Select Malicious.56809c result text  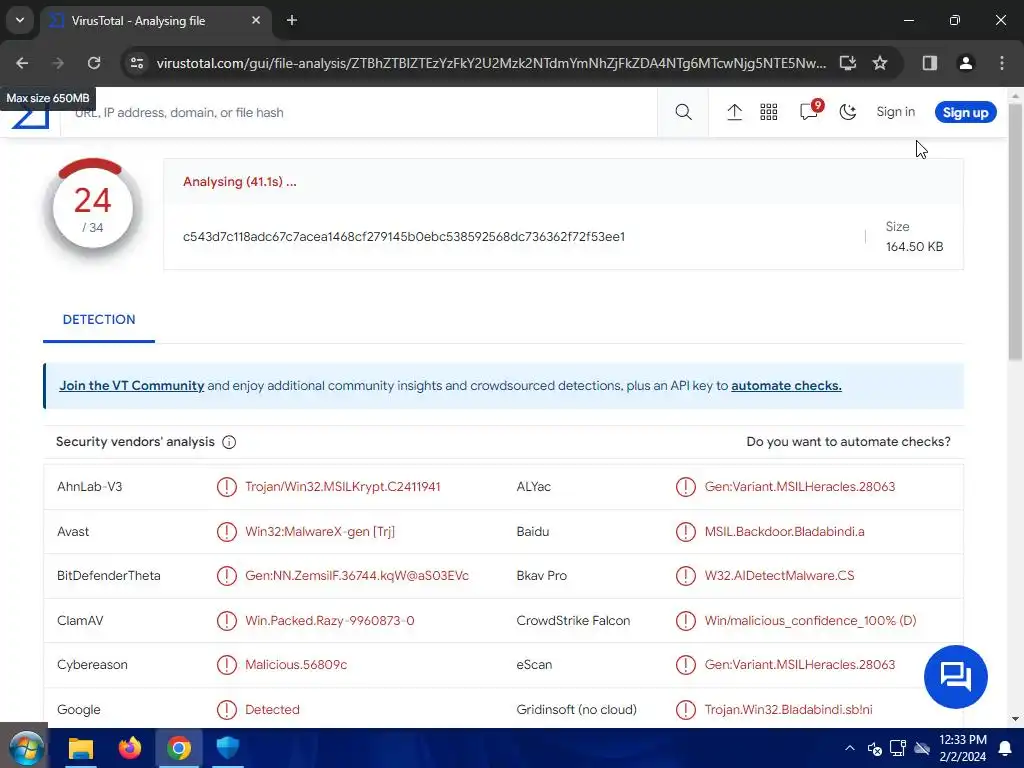tap(296, 665)
